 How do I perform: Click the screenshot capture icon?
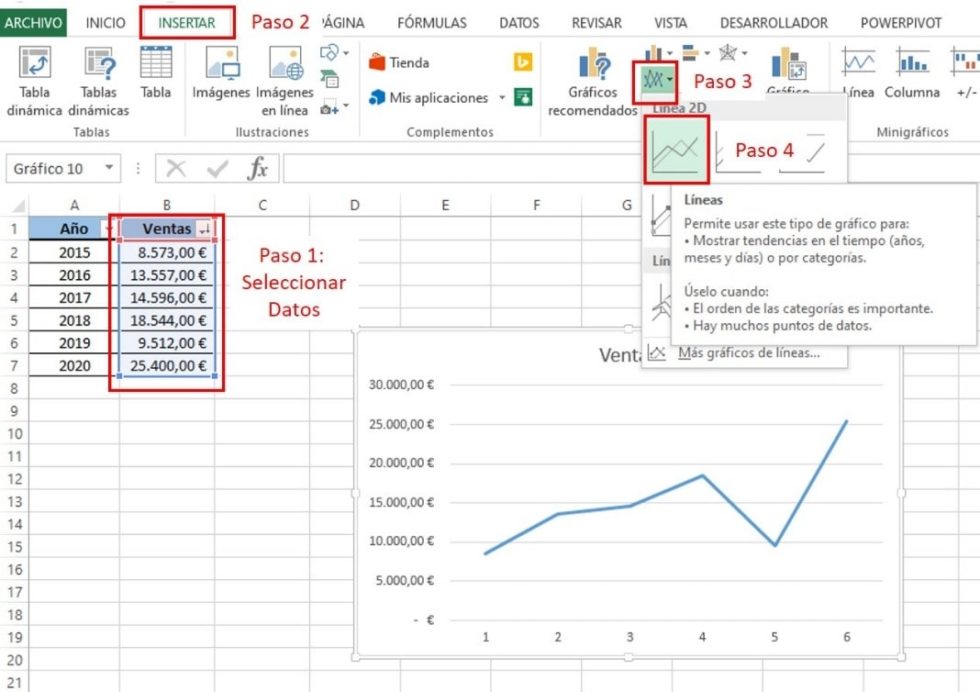pos(329,109)
